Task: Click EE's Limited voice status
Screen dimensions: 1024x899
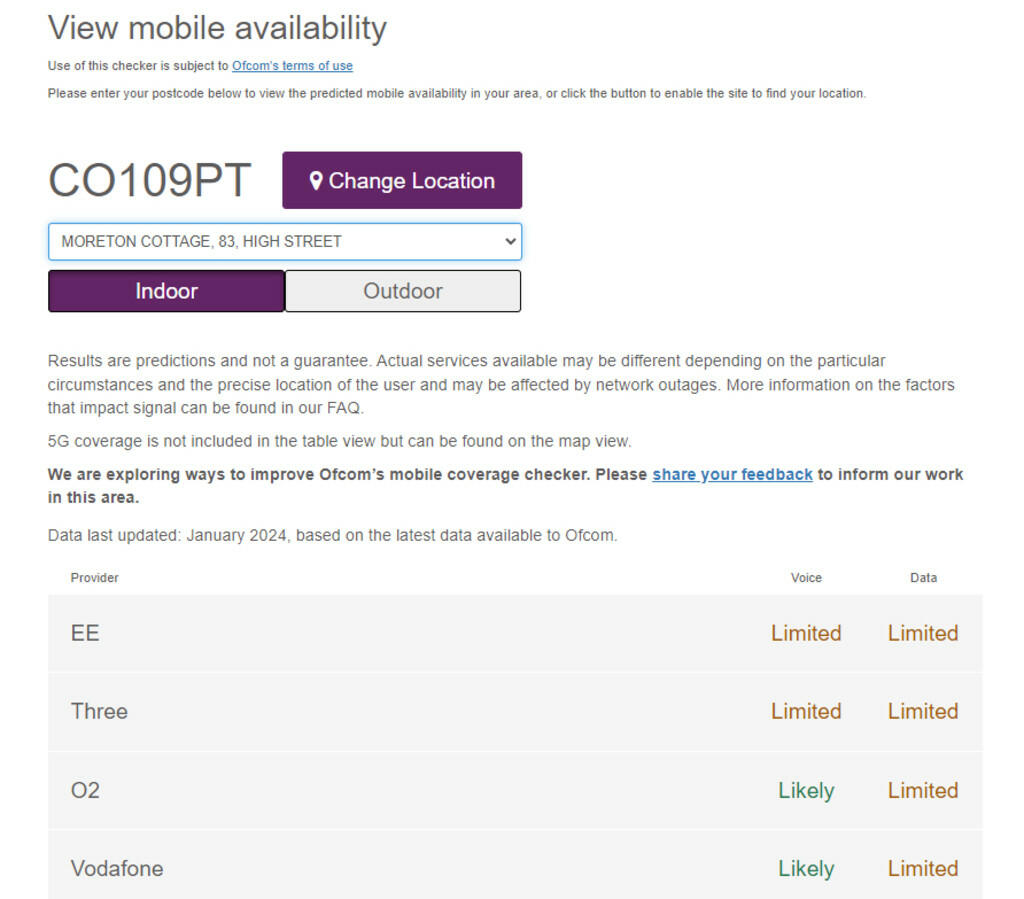Action: (806, 633)
